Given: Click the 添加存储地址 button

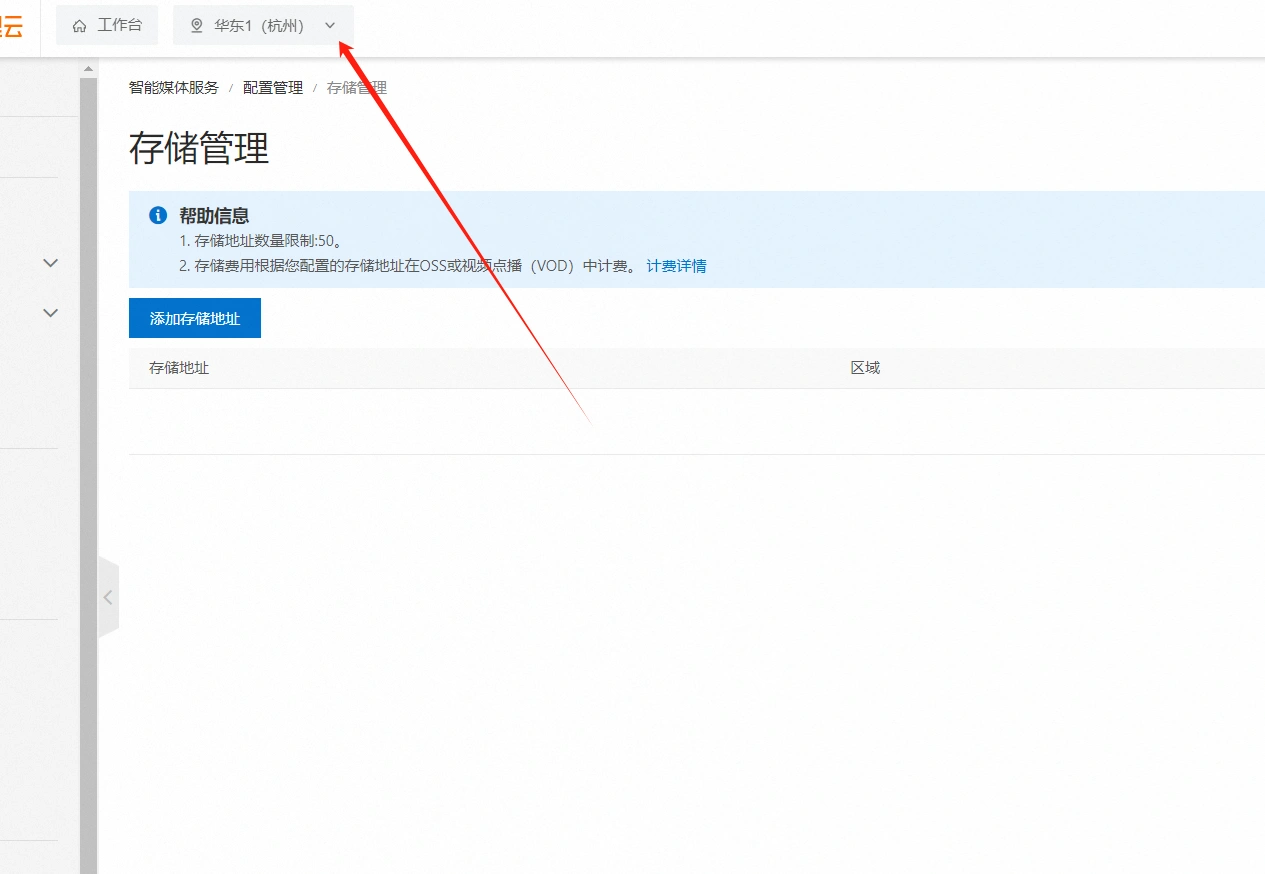Looking at the screenshot, I should pos(195,318).
